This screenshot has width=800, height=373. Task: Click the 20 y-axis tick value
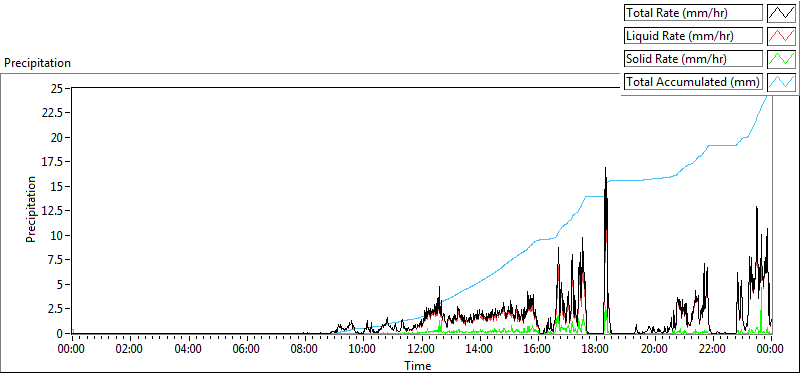click(57, 137)
